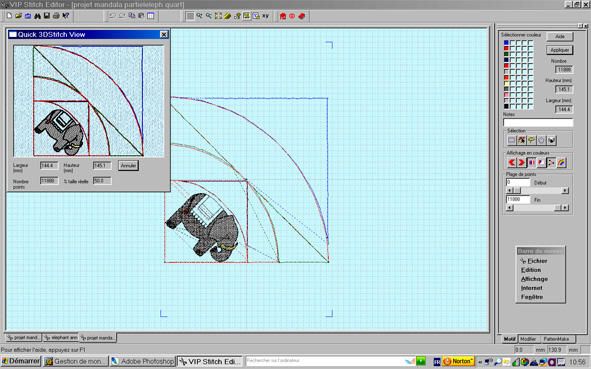Click the zoom-in magnifier toolbar icon

click(x=199, y=16)
